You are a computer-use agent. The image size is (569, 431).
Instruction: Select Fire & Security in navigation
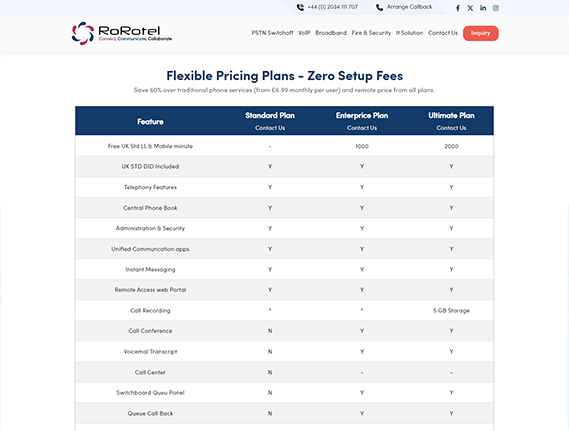point(371,33)
